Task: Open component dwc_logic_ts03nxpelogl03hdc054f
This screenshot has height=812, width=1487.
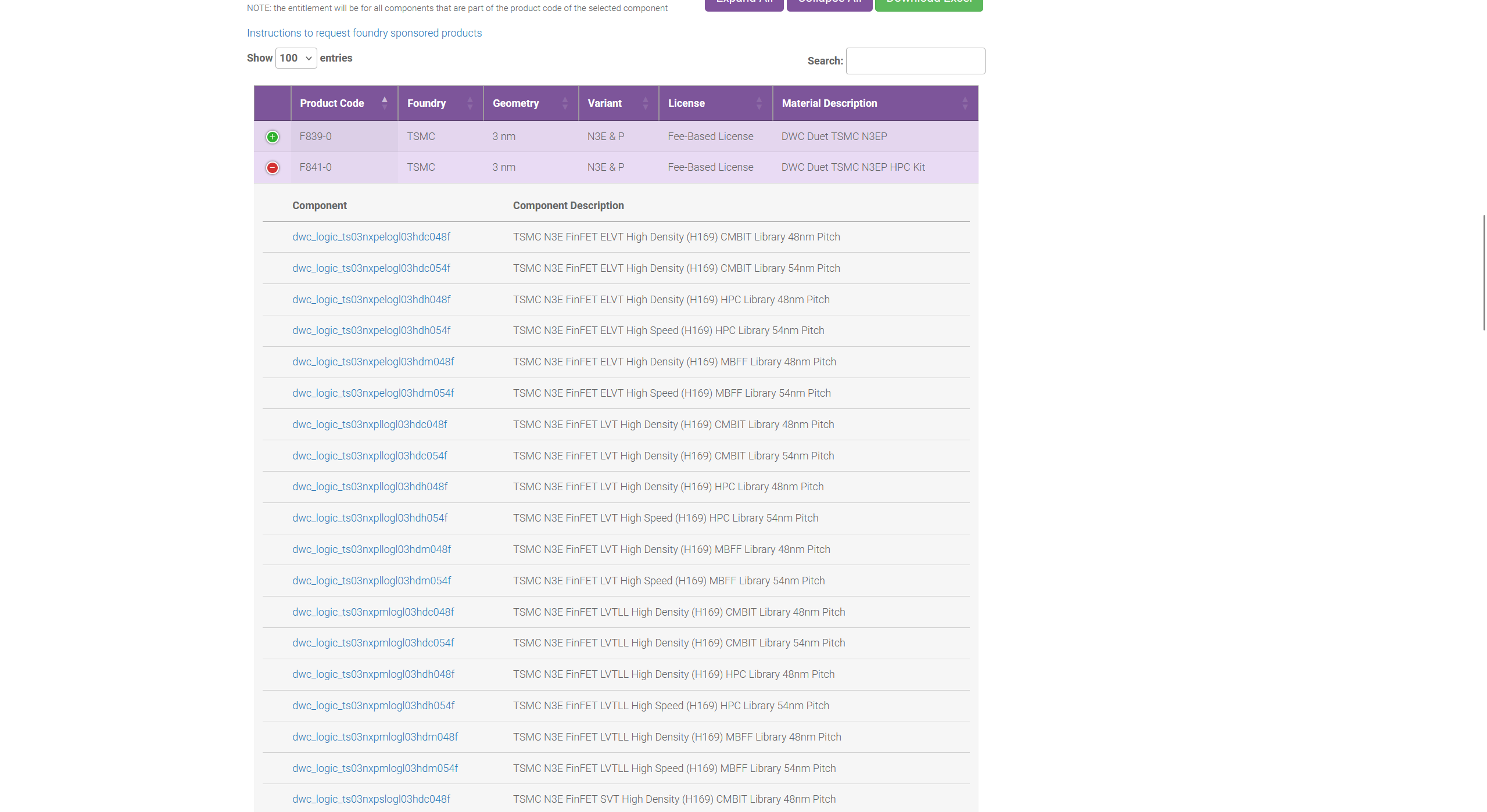Action: click(x=371, y=268)
